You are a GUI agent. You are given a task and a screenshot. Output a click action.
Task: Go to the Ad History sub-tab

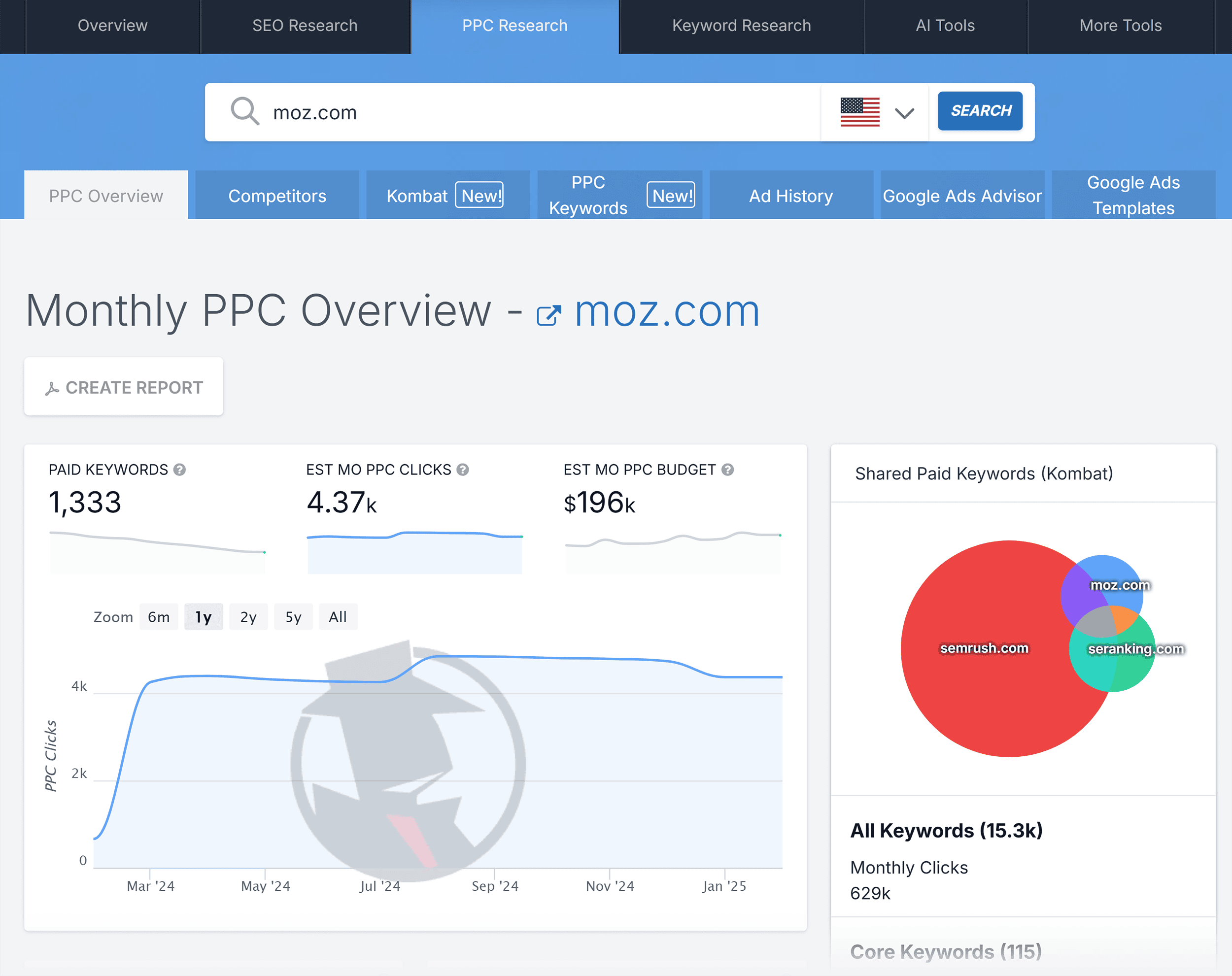coord(791,196)
